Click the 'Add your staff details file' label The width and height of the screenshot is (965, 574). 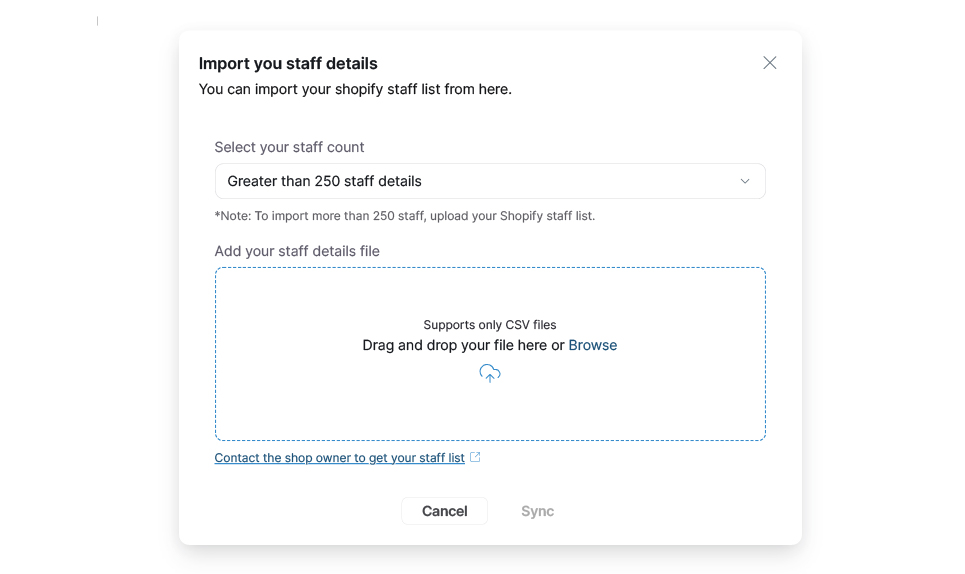pos(297,251)
